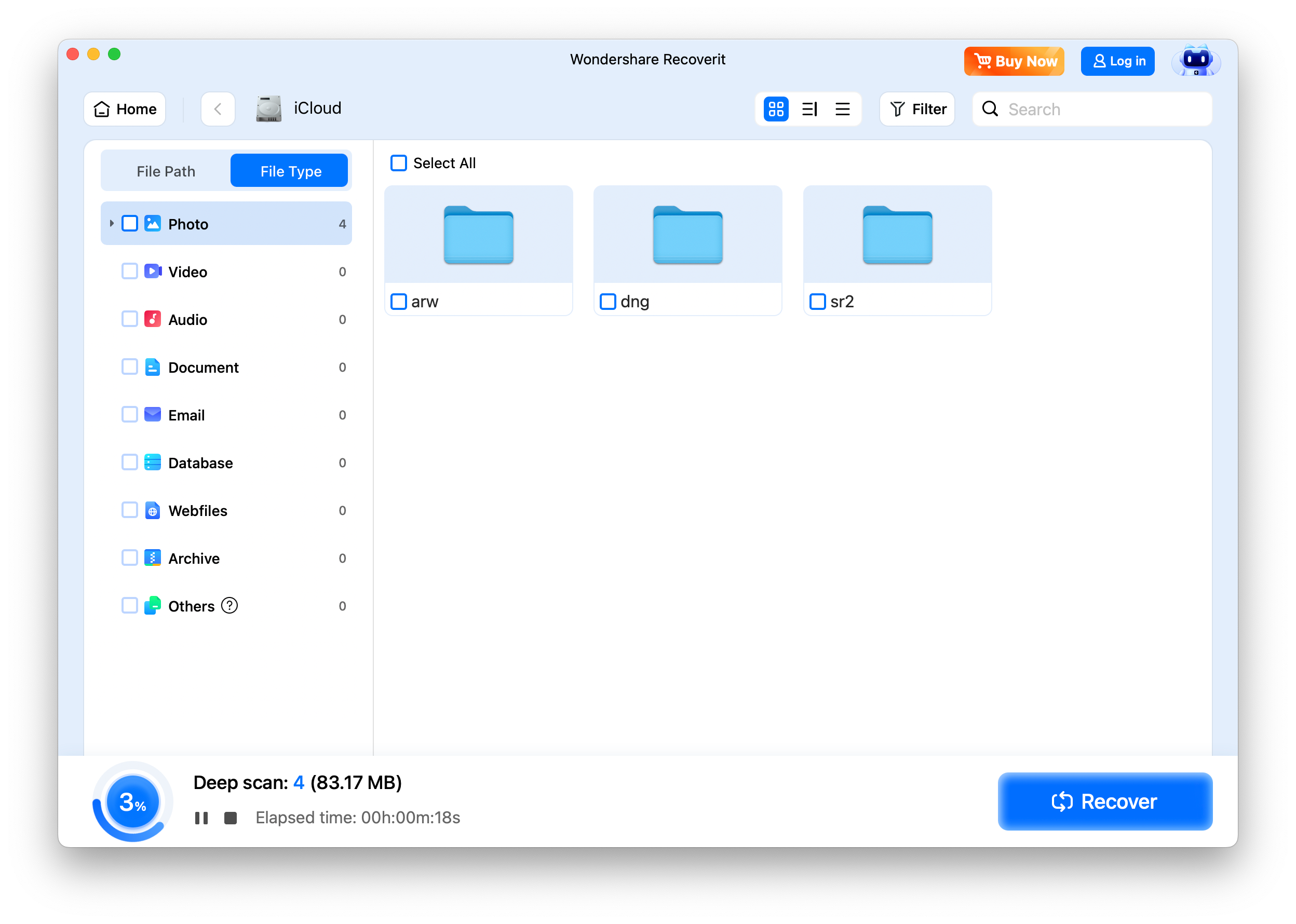Open the Filter options

point(917,108)
